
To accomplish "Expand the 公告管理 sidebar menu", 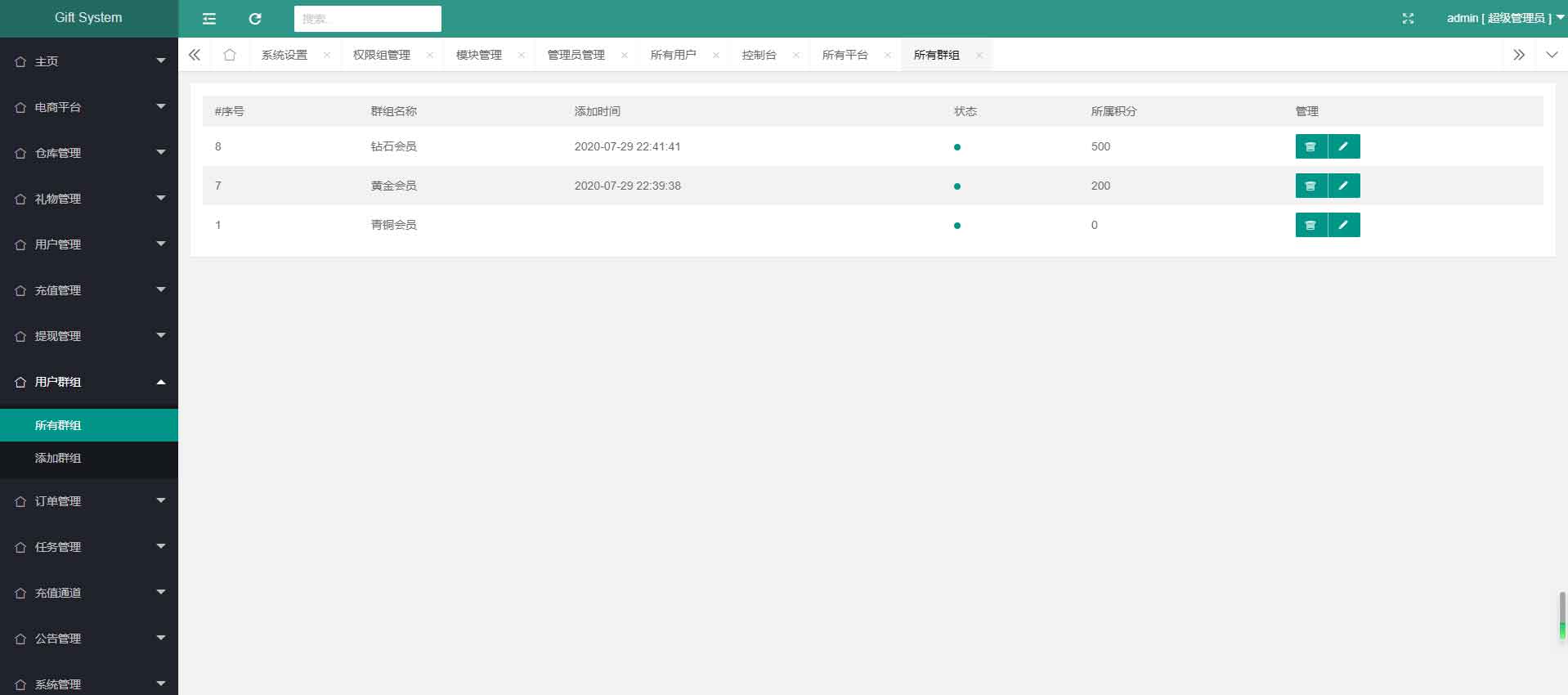I will click(x=89, y=639).
